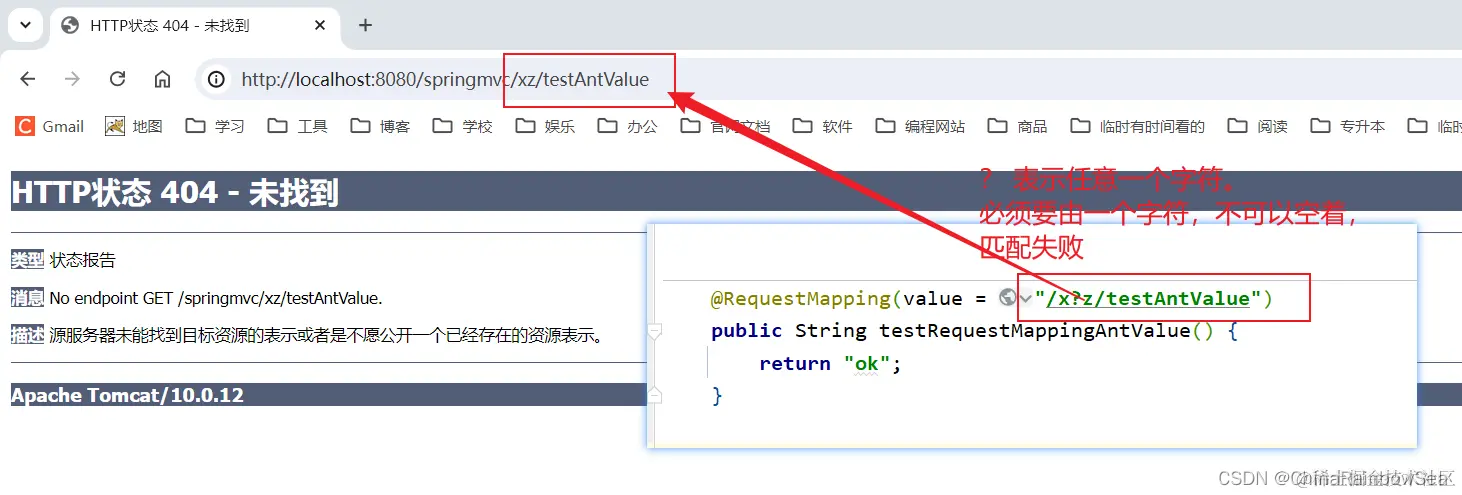Go back to the previous page
Viewport: 1462px width, 495px height.
27,79
